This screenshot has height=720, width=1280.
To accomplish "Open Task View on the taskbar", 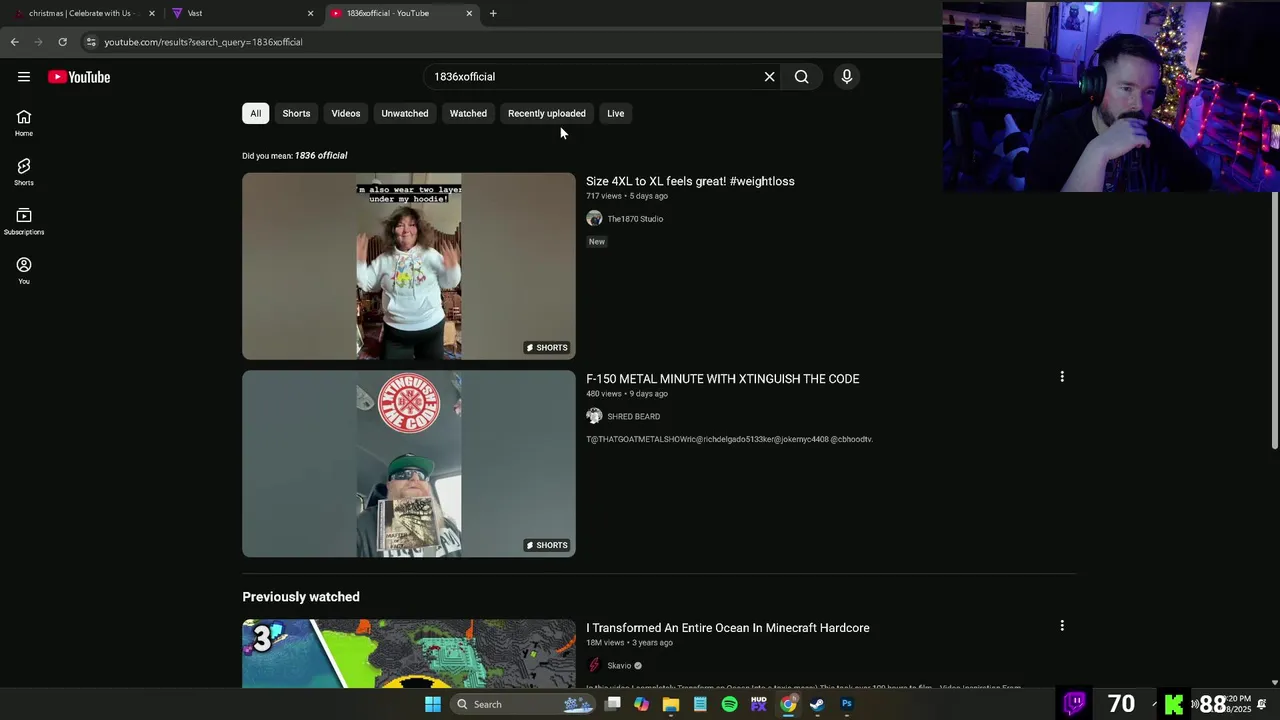I will coord(613,704).
